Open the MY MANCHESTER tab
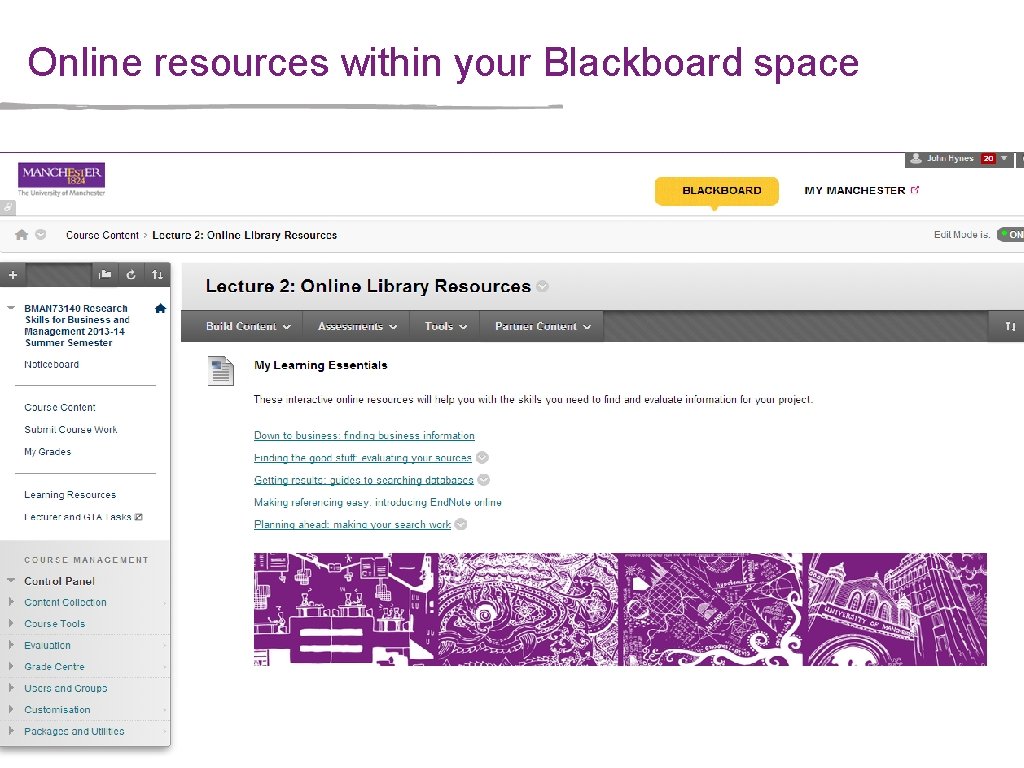 (x=854, y=190)
